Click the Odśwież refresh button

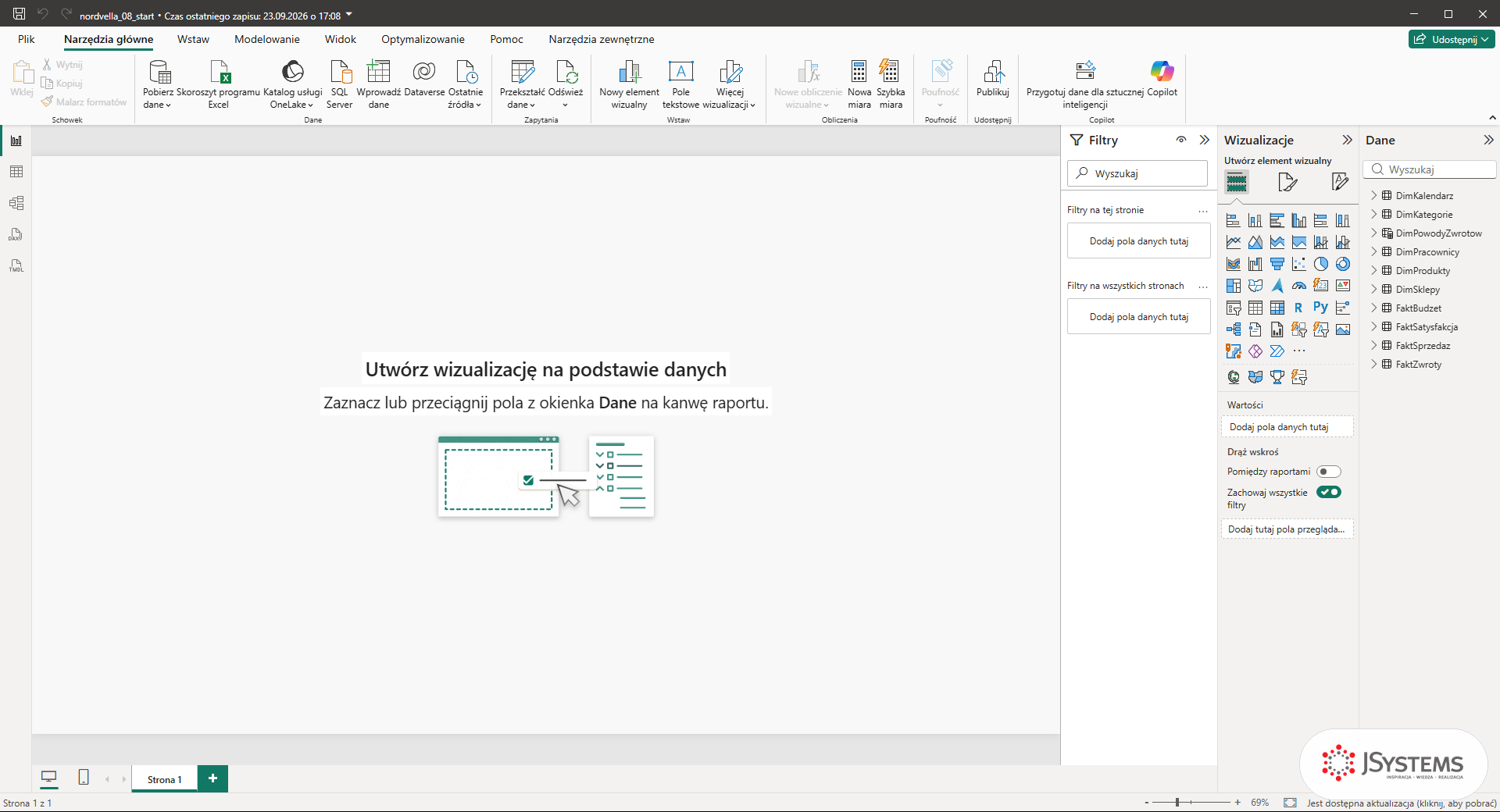pos(566,84)
